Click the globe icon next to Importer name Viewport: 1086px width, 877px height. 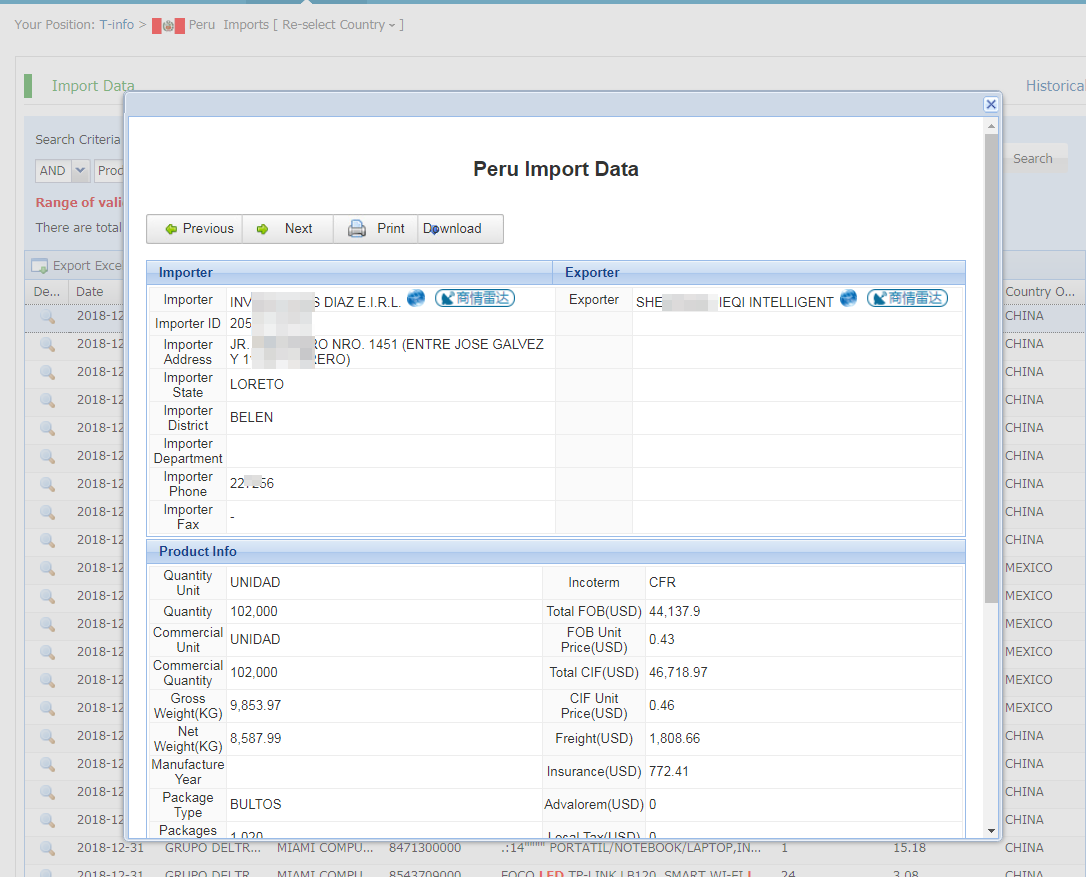(416, 298)
